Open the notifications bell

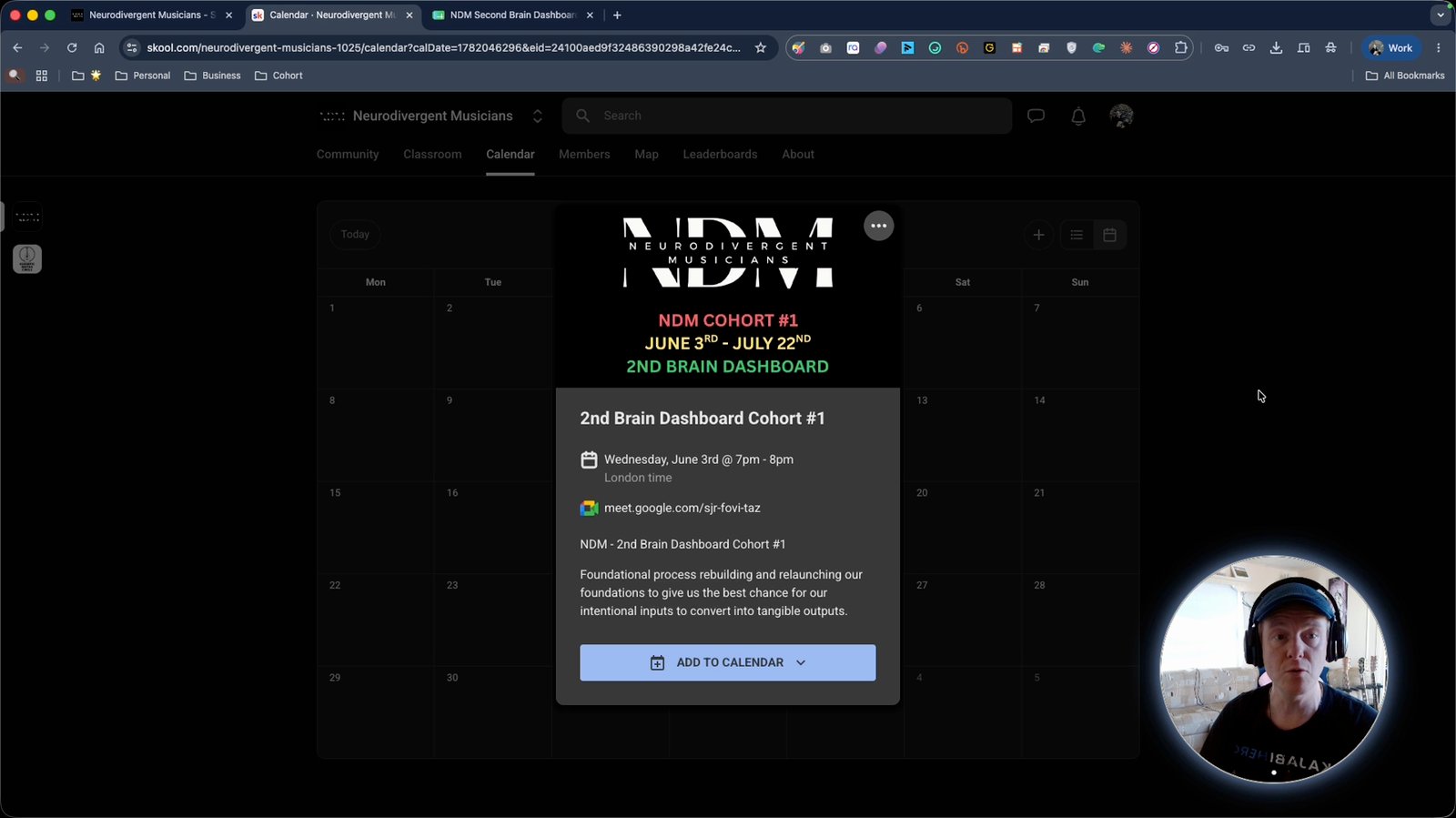click(1078, 116)
